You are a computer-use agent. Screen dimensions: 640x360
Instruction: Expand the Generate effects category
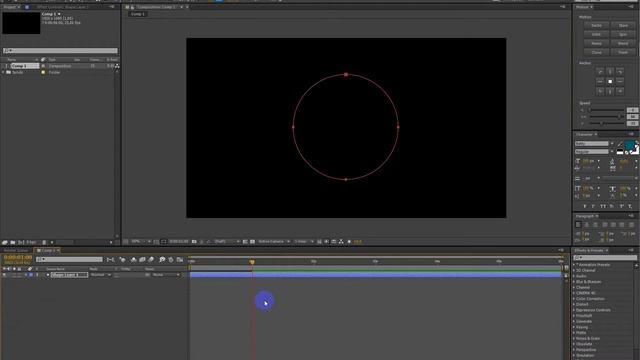tap(574, 322)
